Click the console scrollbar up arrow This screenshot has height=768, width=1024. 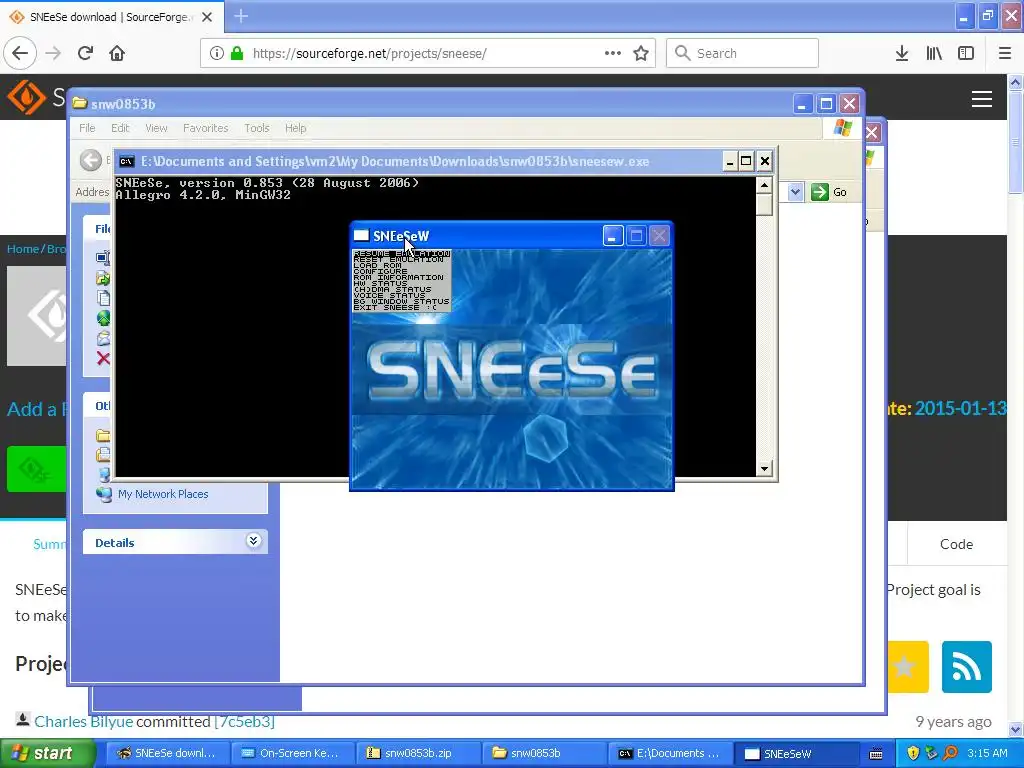pos(764,185)
